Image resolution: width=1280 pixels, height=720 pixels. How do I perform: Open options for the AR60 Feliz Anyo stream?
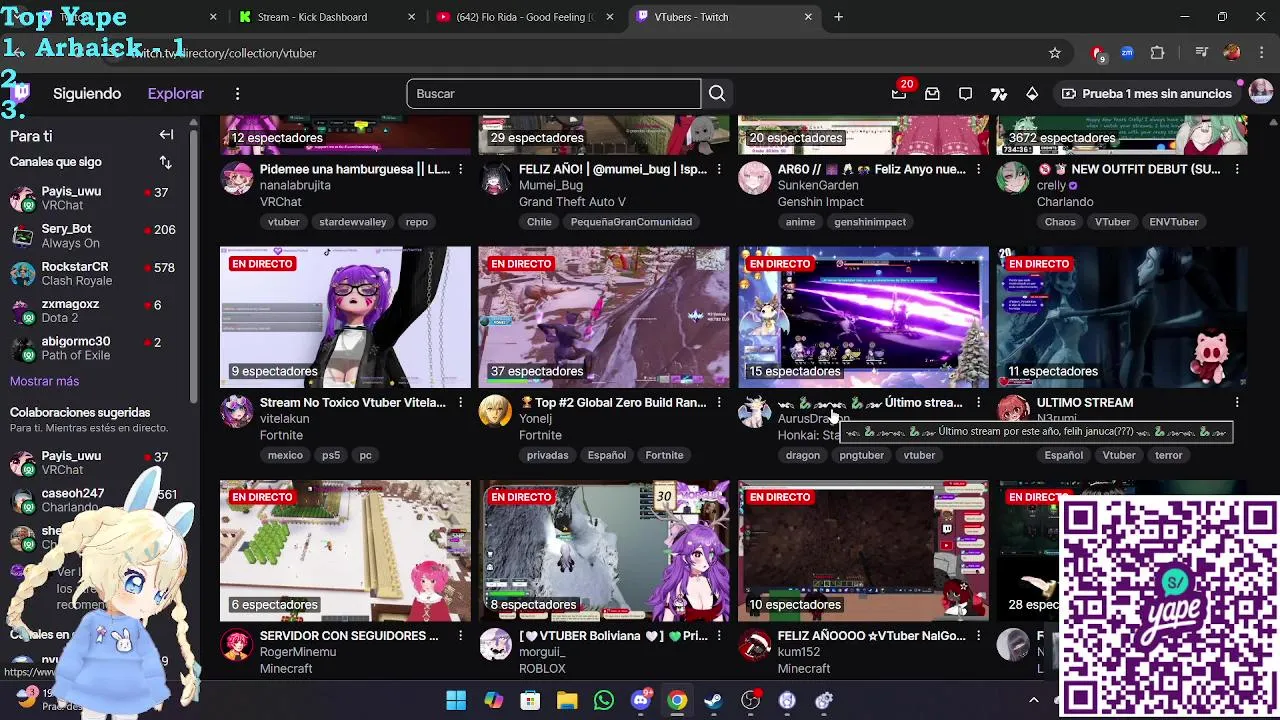(x=978, y=169)
